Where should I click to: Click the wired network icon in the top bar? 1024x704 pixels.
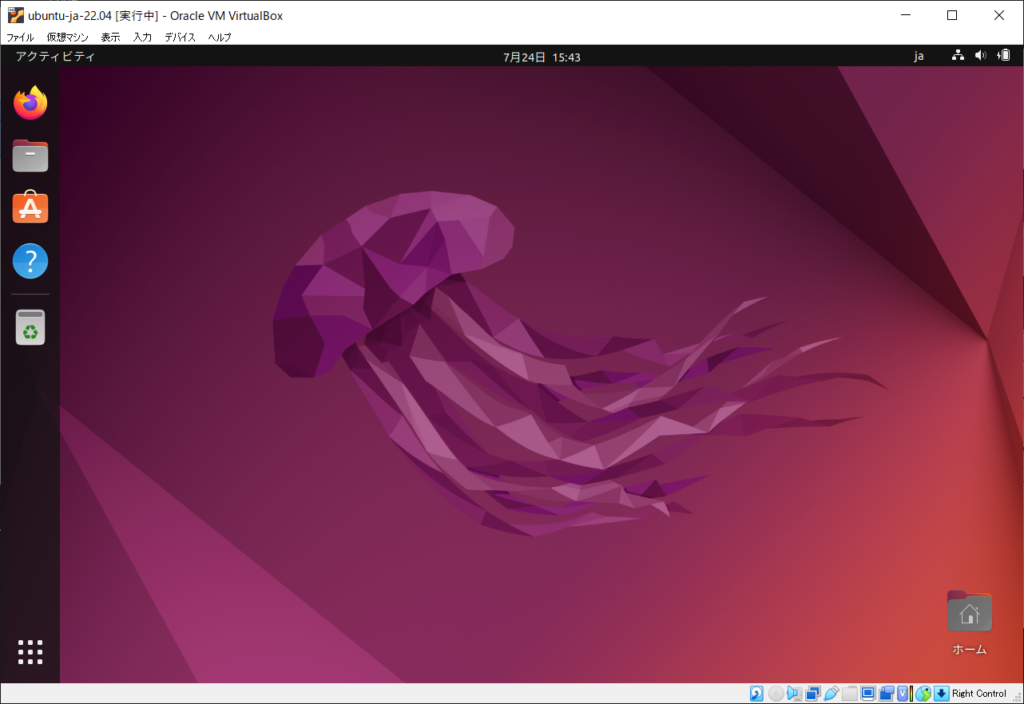click(x=957, y=56)
